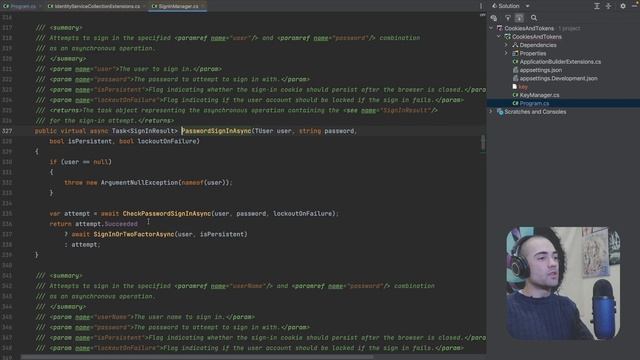Click the json file icon beside appsettings.json
The image size is (640, 360).
tap(515, 70)
